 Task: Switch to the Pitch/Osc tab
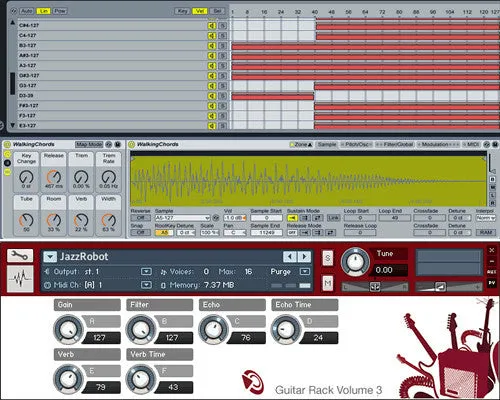[356, 144]
